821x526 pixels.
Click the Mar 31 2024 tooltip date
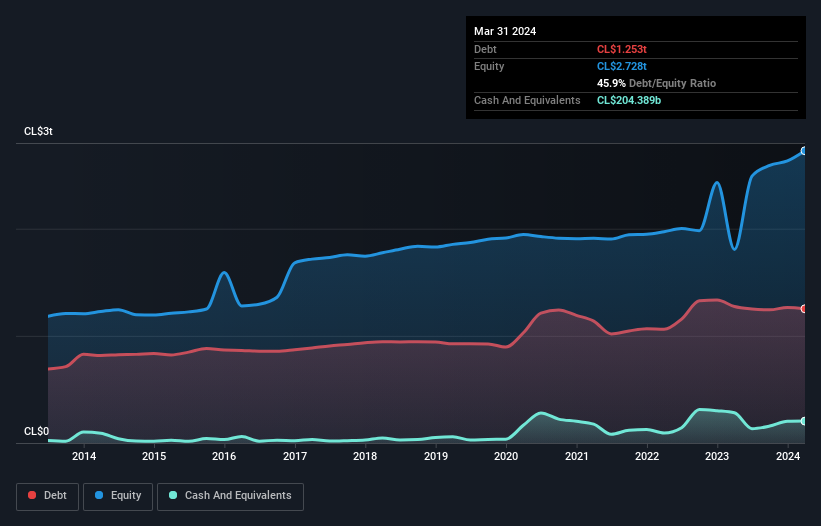505,31
